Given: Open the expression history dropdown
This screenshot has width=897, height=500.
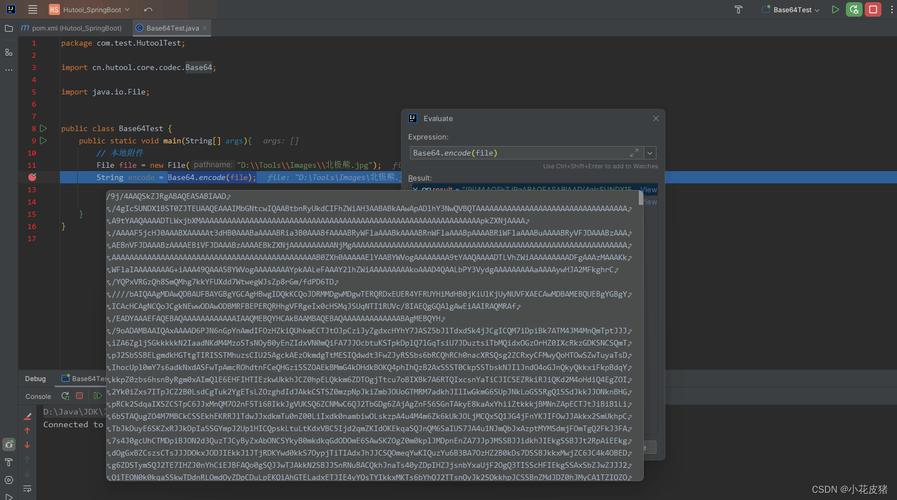Looking at the screenshot, I should (650, 153).
